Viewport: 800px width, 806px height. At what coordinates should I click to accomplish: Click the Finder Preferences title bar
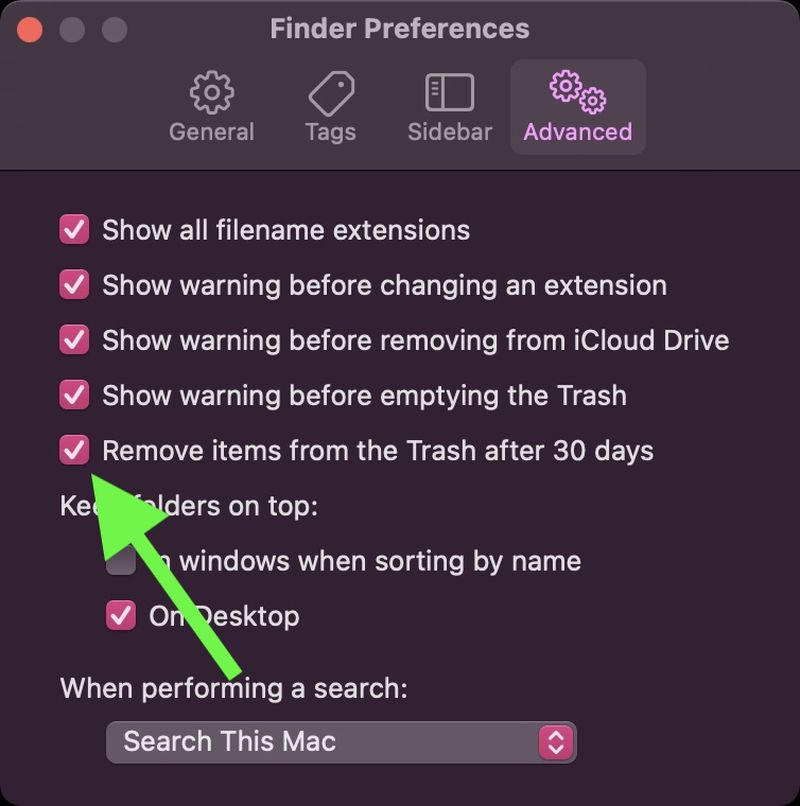coord(400,28)
